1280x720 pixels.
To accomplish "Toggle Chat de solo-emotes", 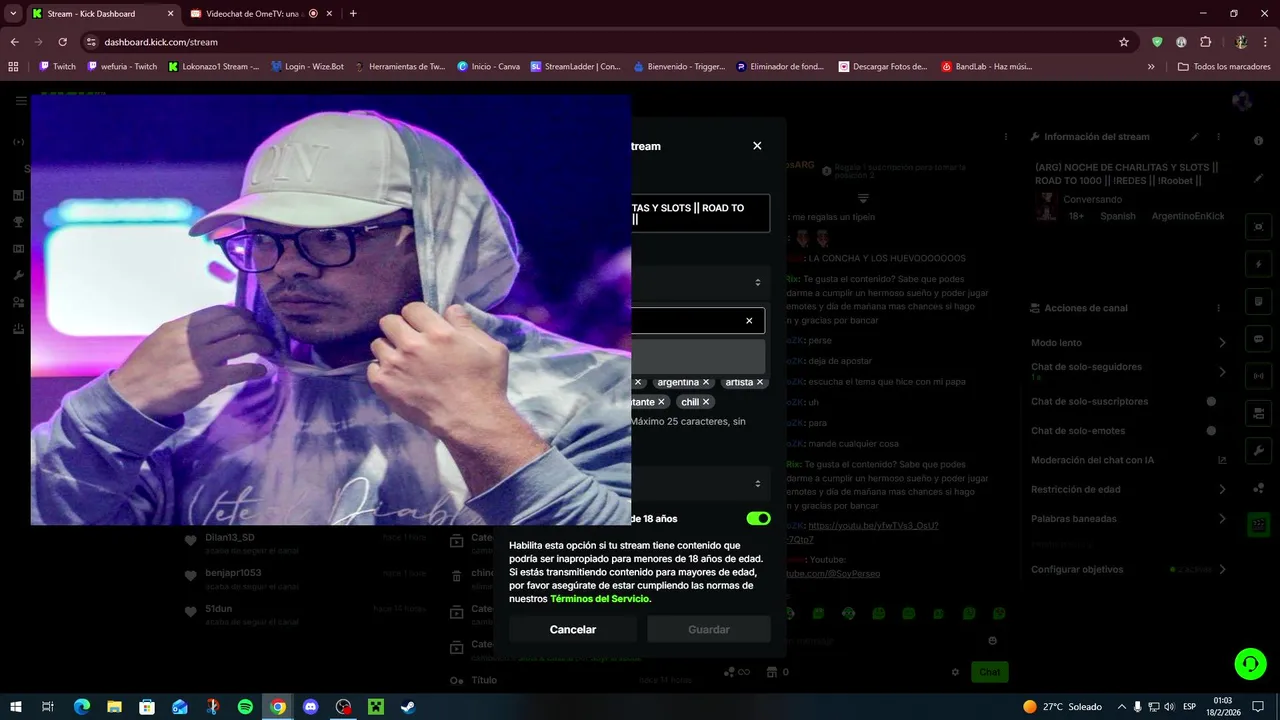I will click(1211, 431).
